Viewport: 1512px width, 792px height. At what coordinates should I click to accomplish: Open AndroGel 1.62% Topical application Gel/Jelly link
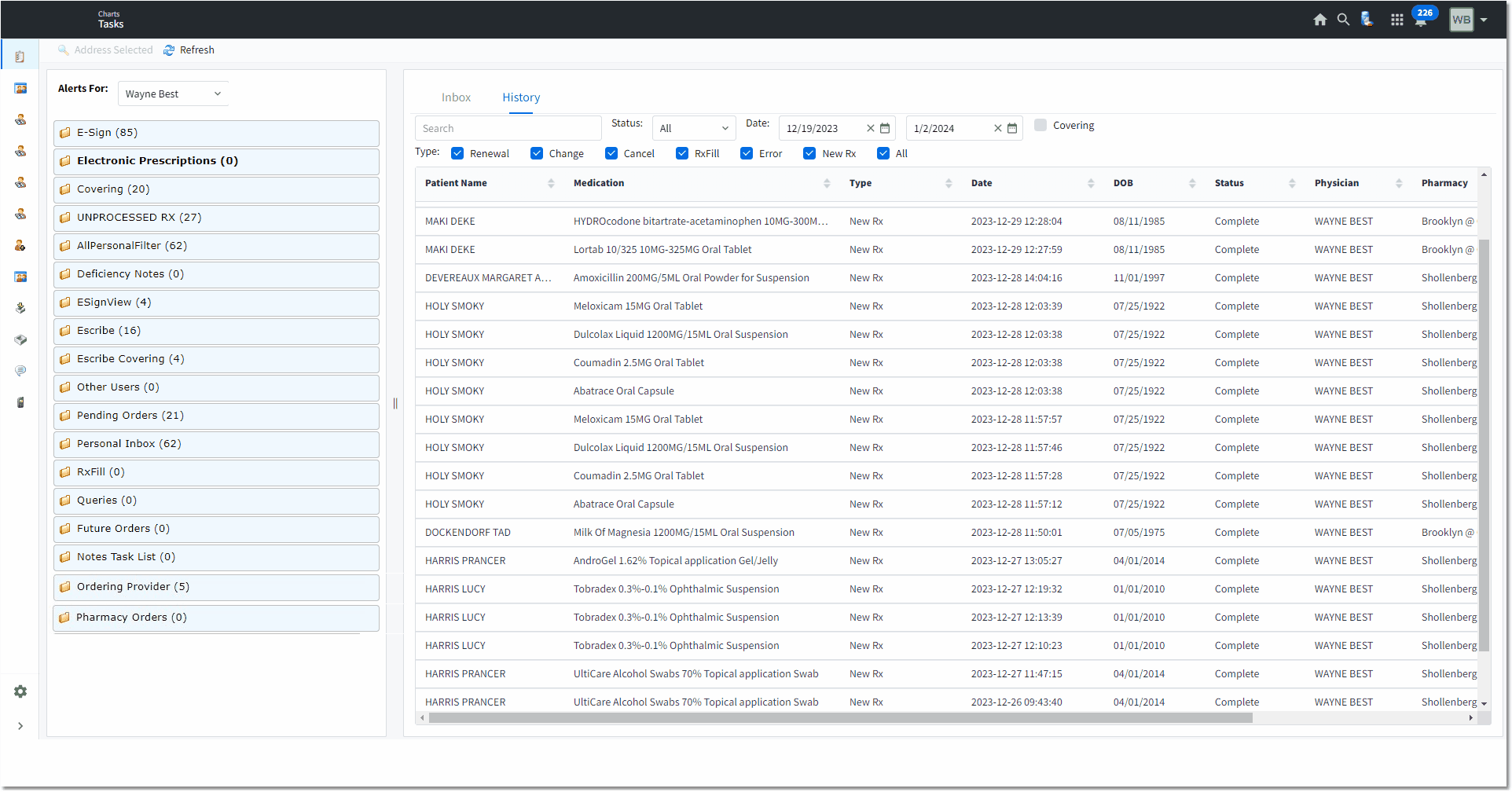pos(675,561)
